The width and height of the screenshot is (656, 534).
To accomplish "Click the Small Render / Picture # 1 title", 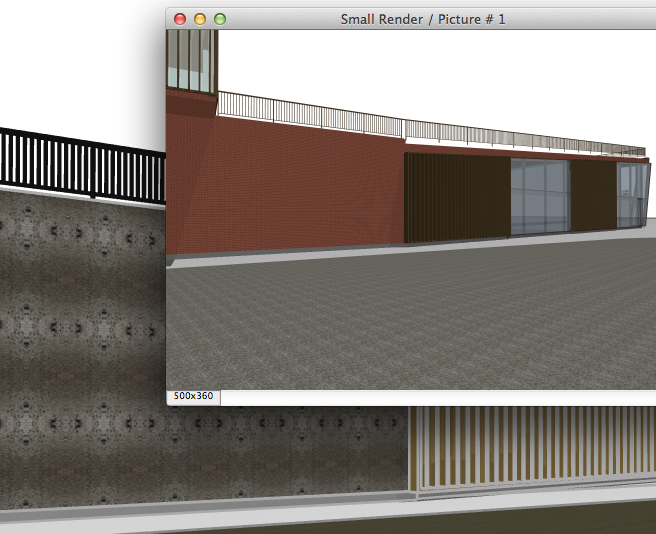I will coord(423,19).
